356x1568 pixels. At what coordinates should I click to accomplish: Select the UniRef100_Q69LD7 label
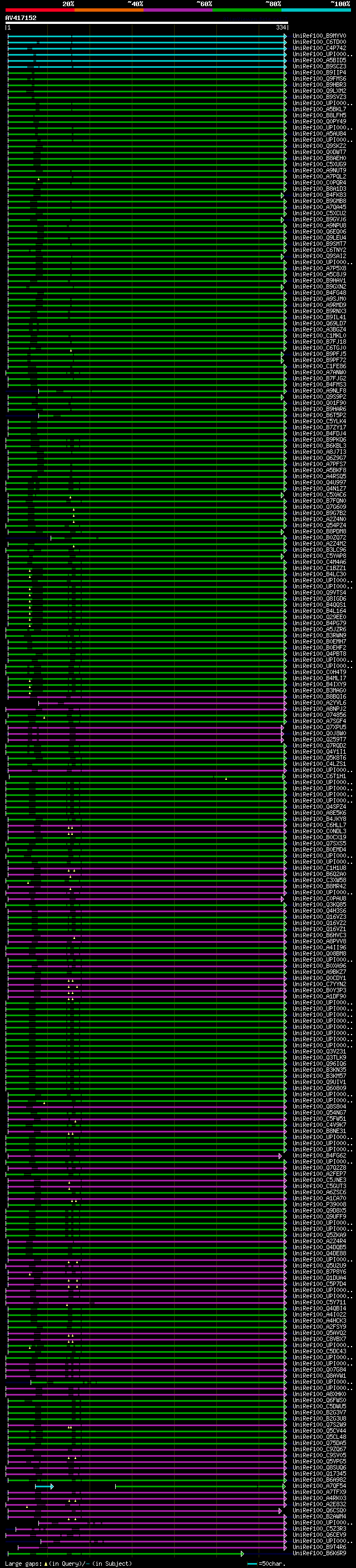pyautogui.click(x=319, y=323)
